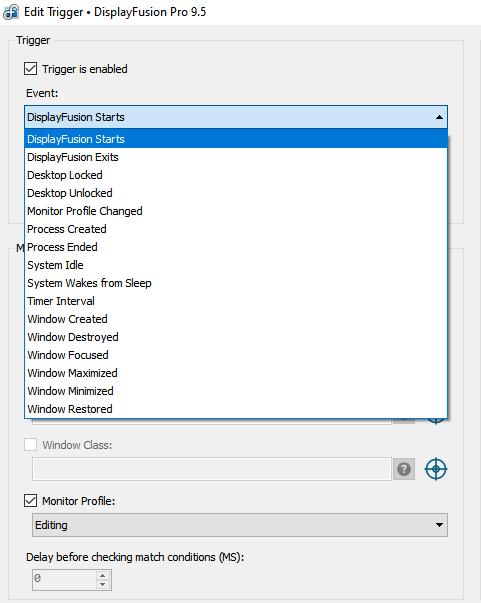Pick Process Ended from the list

236,247
